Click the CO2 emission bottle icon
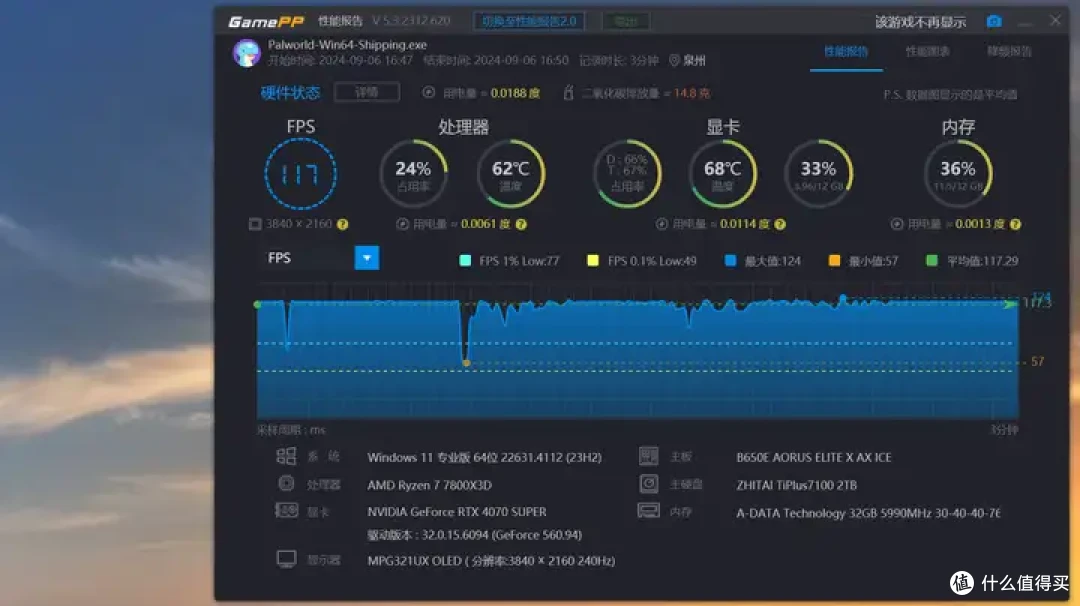Screen dimensions: 1080x606 click(568, 92)
